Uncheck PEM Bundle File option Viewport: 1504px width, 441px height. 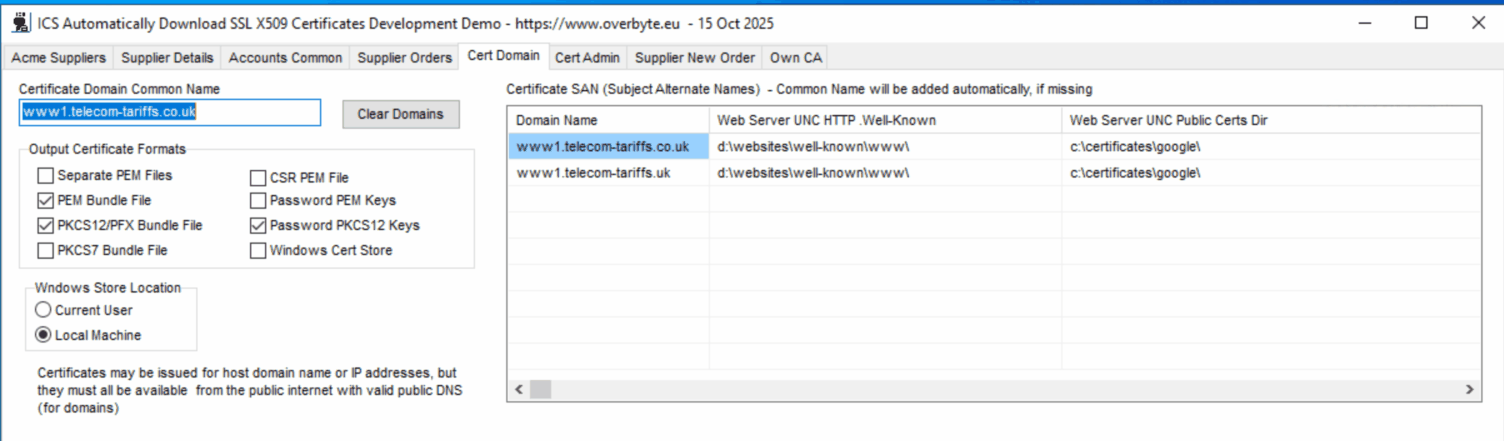pyautogui.click(x=45, y=201)
